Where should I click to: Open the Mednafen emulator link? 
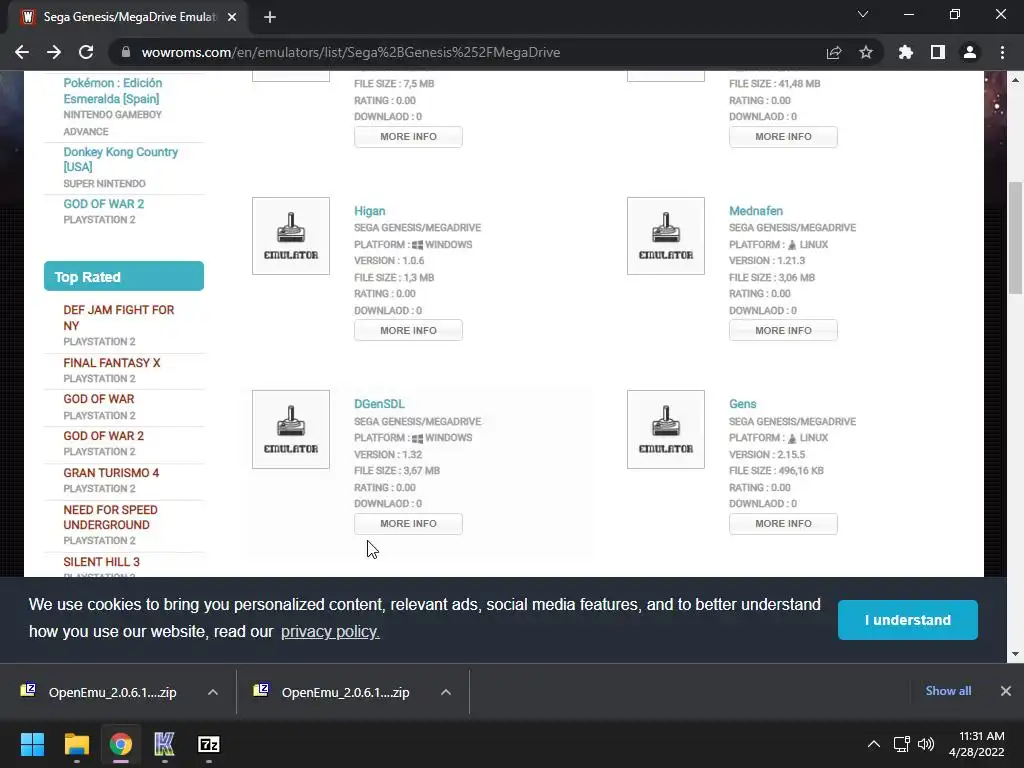[756, 211]
